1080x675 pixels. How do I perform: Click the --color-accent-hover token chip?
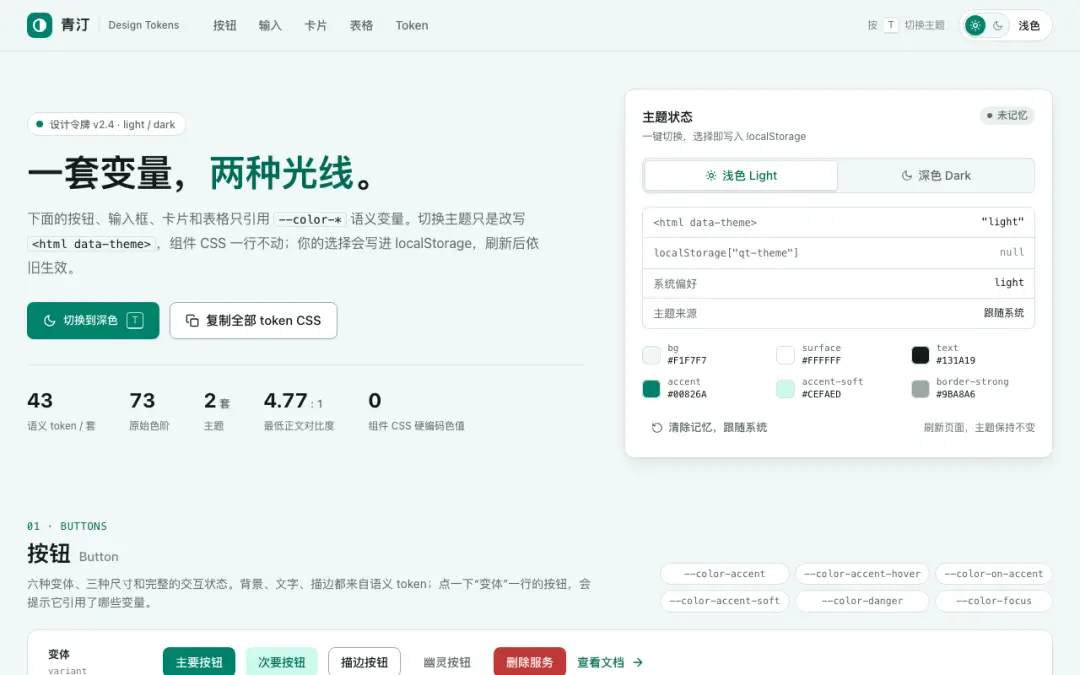tap(862, 574)
